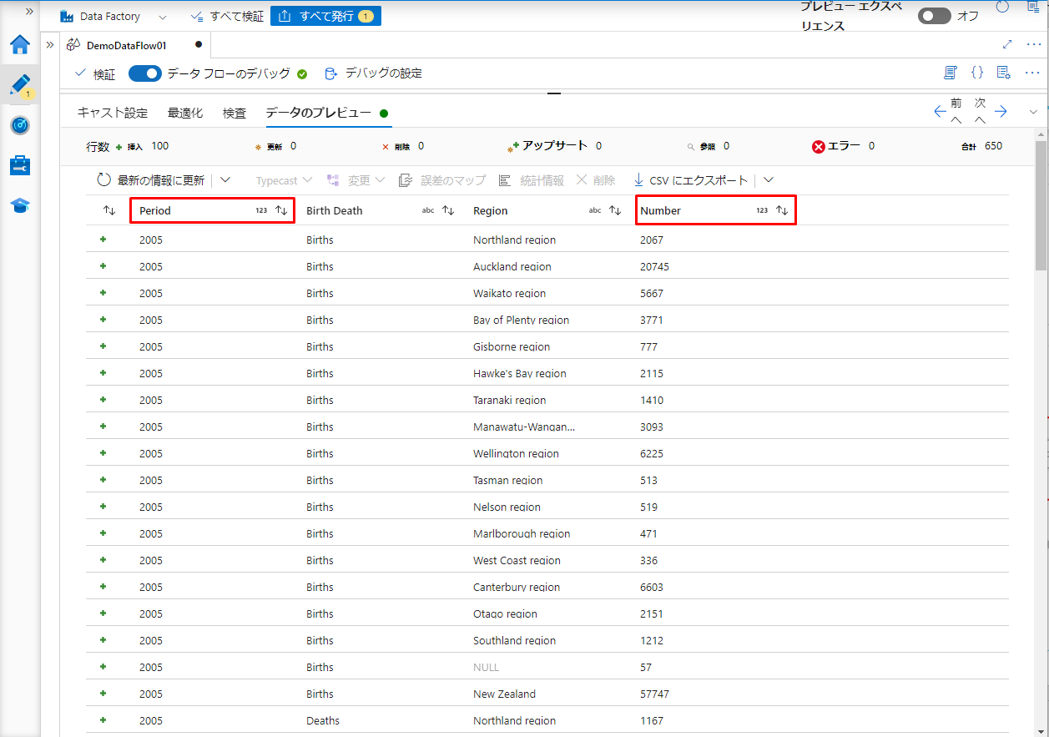Click the previous arrow icon
Viewport: 1049px width, 737px height.
940,111
